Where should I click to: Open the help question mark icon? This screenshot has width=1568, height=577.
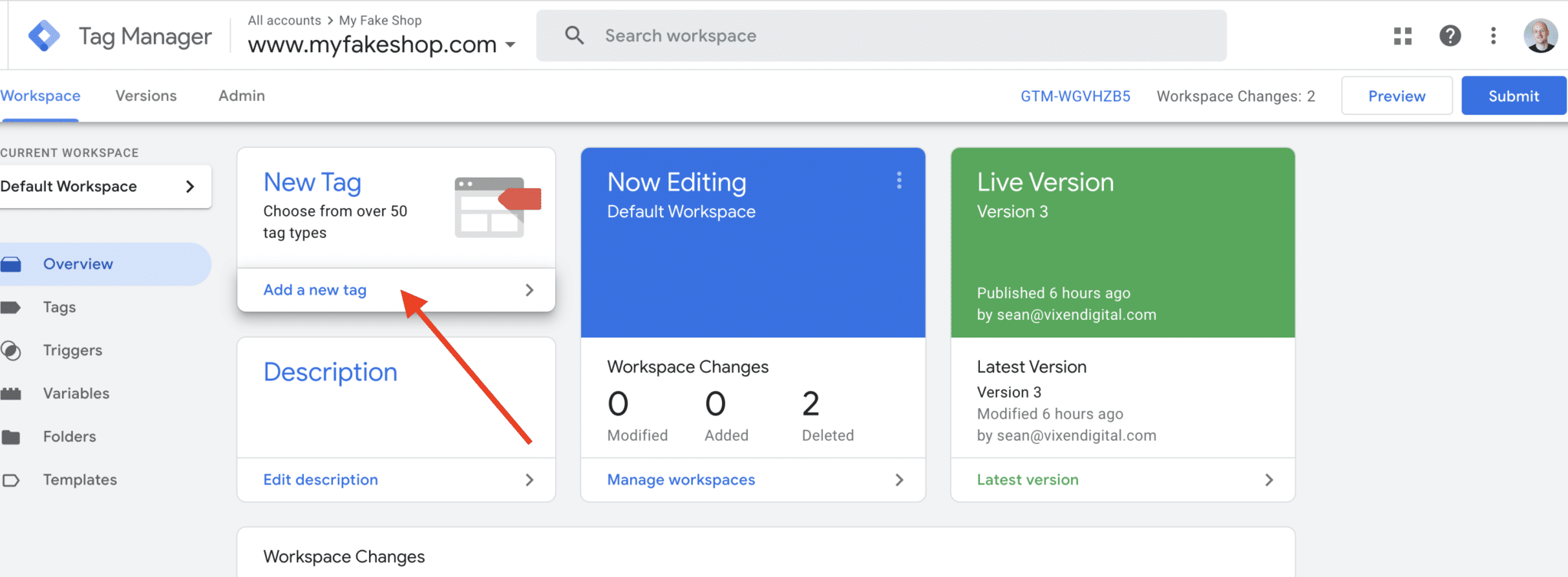click(x=1449, y=36)
